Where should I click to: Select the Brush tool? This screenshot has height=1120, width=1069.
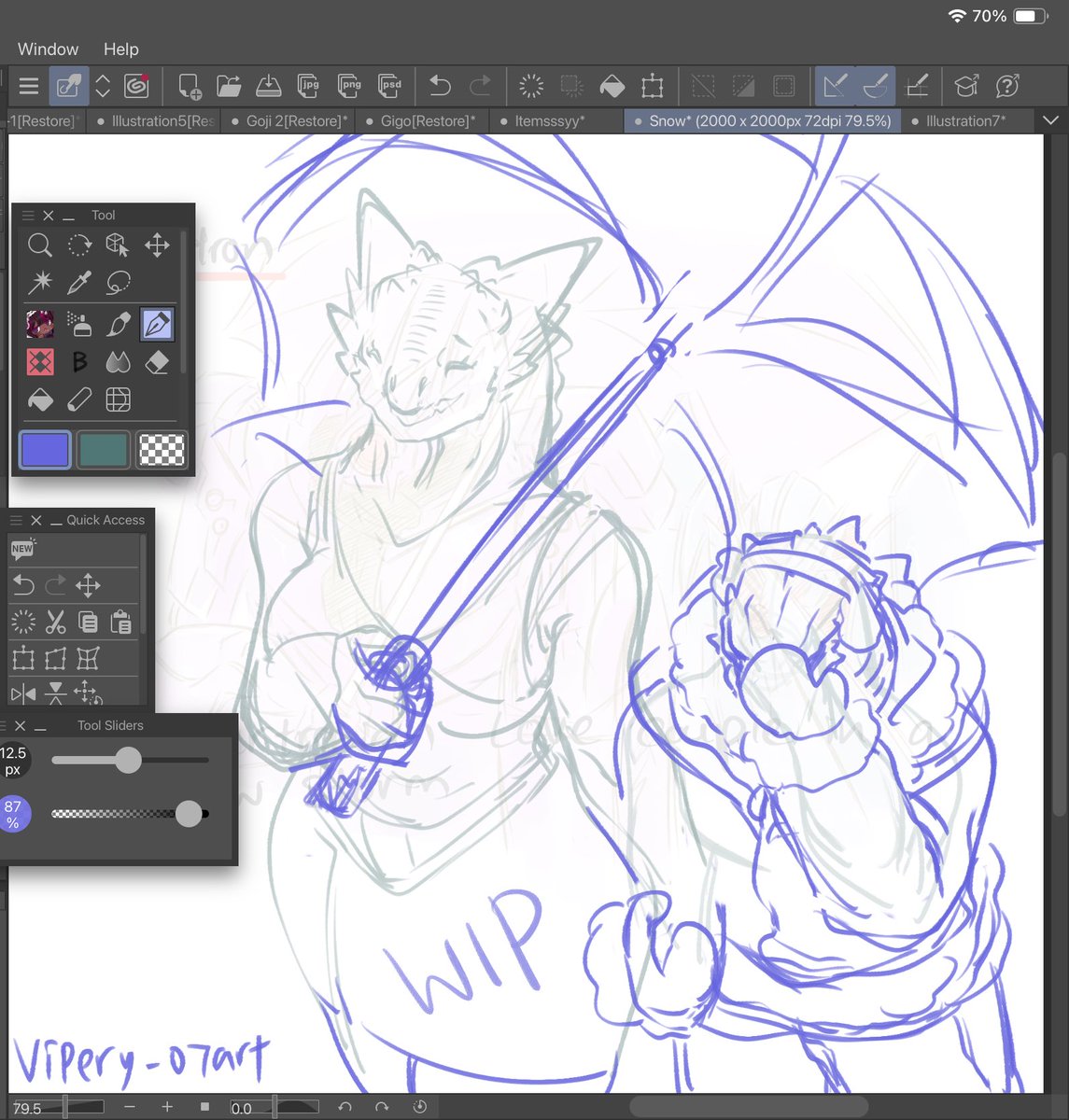pyautogui.click(x=118, y=325)
